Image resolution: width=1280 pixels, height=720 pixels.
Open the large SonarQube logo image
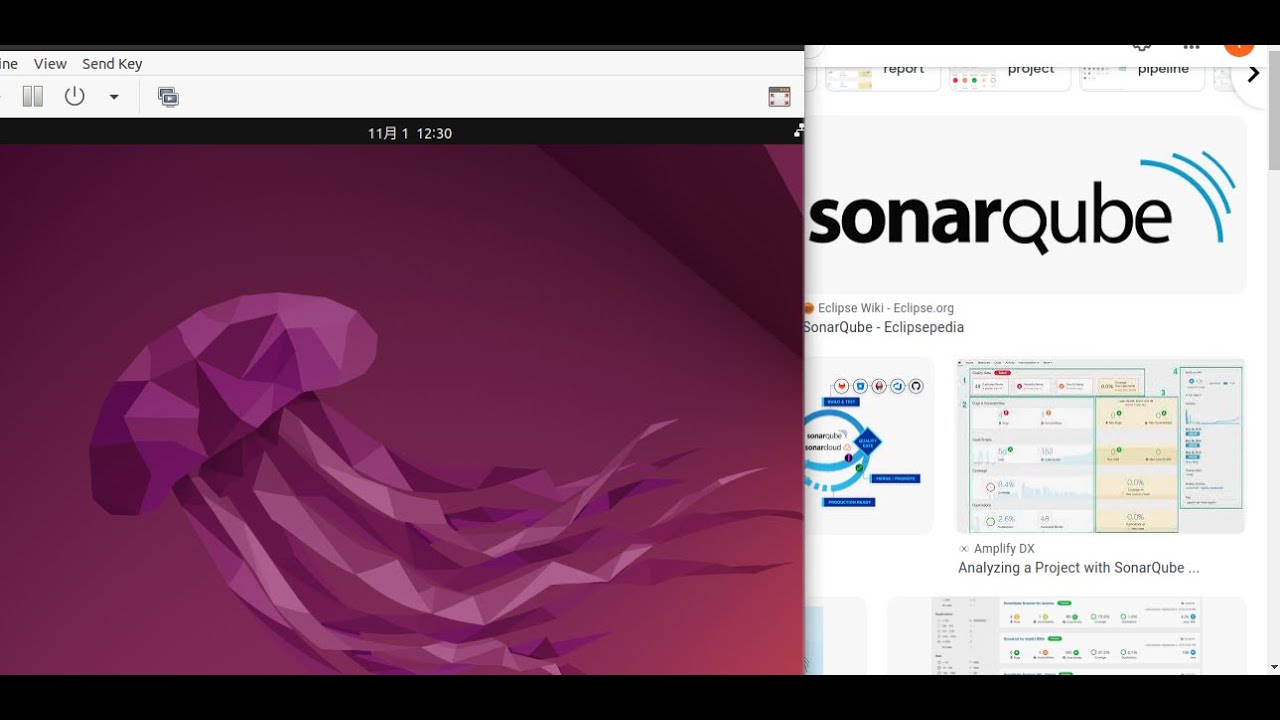[1025, 205]
